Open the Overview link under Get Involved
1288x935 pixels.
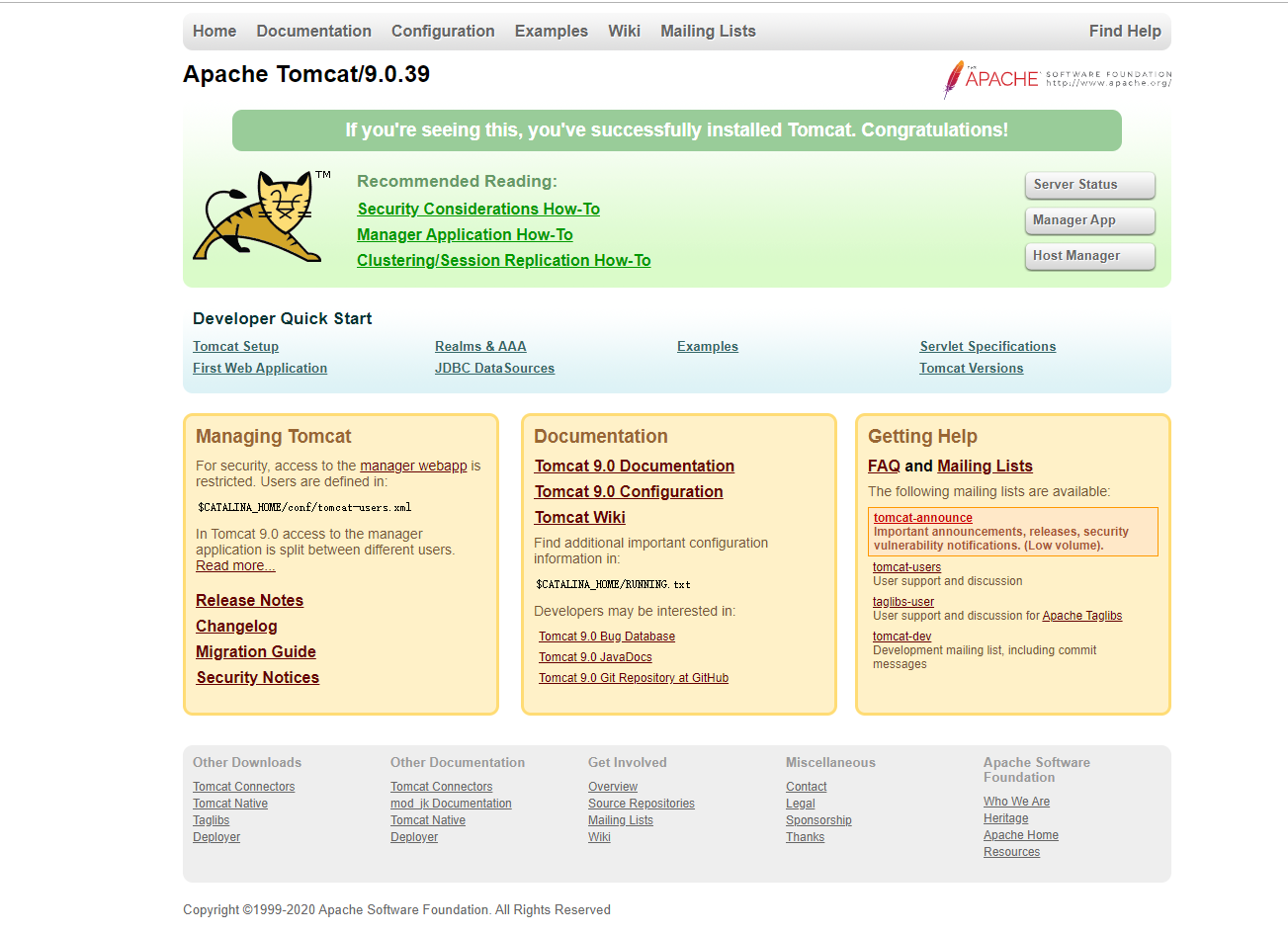[x=613, y=787]
